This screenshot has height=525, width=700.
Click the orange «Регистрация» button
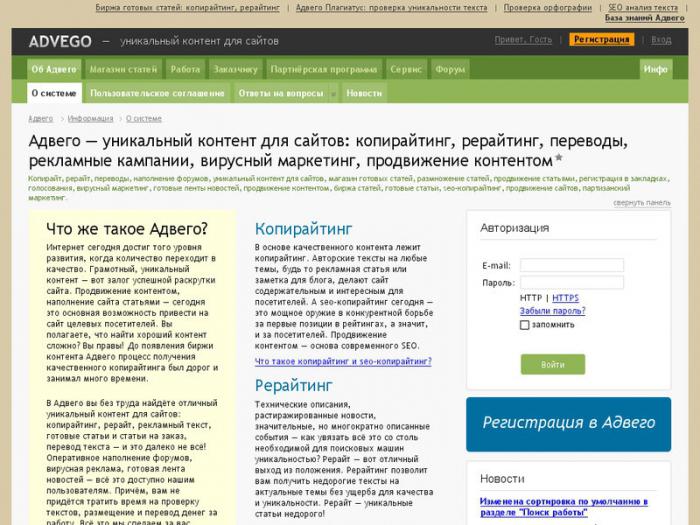click(x=601, y=40)
